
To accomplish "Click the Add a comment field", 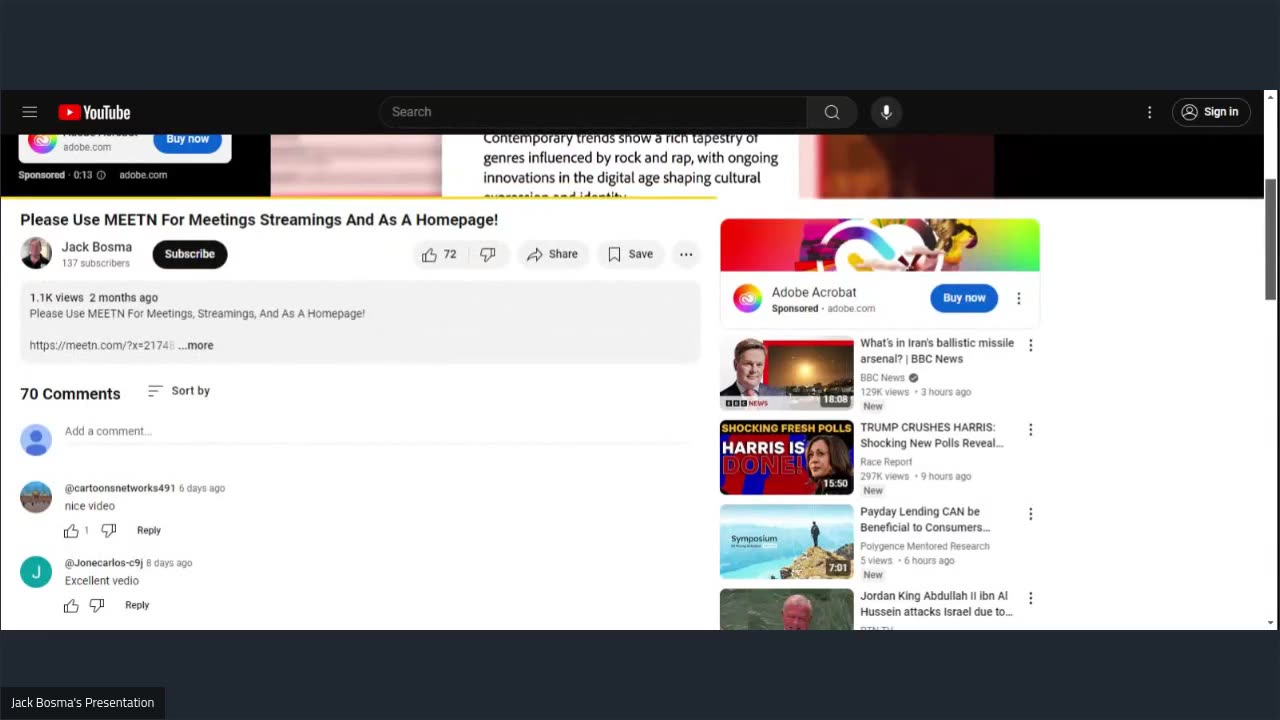I will click(x=376, y=431).
